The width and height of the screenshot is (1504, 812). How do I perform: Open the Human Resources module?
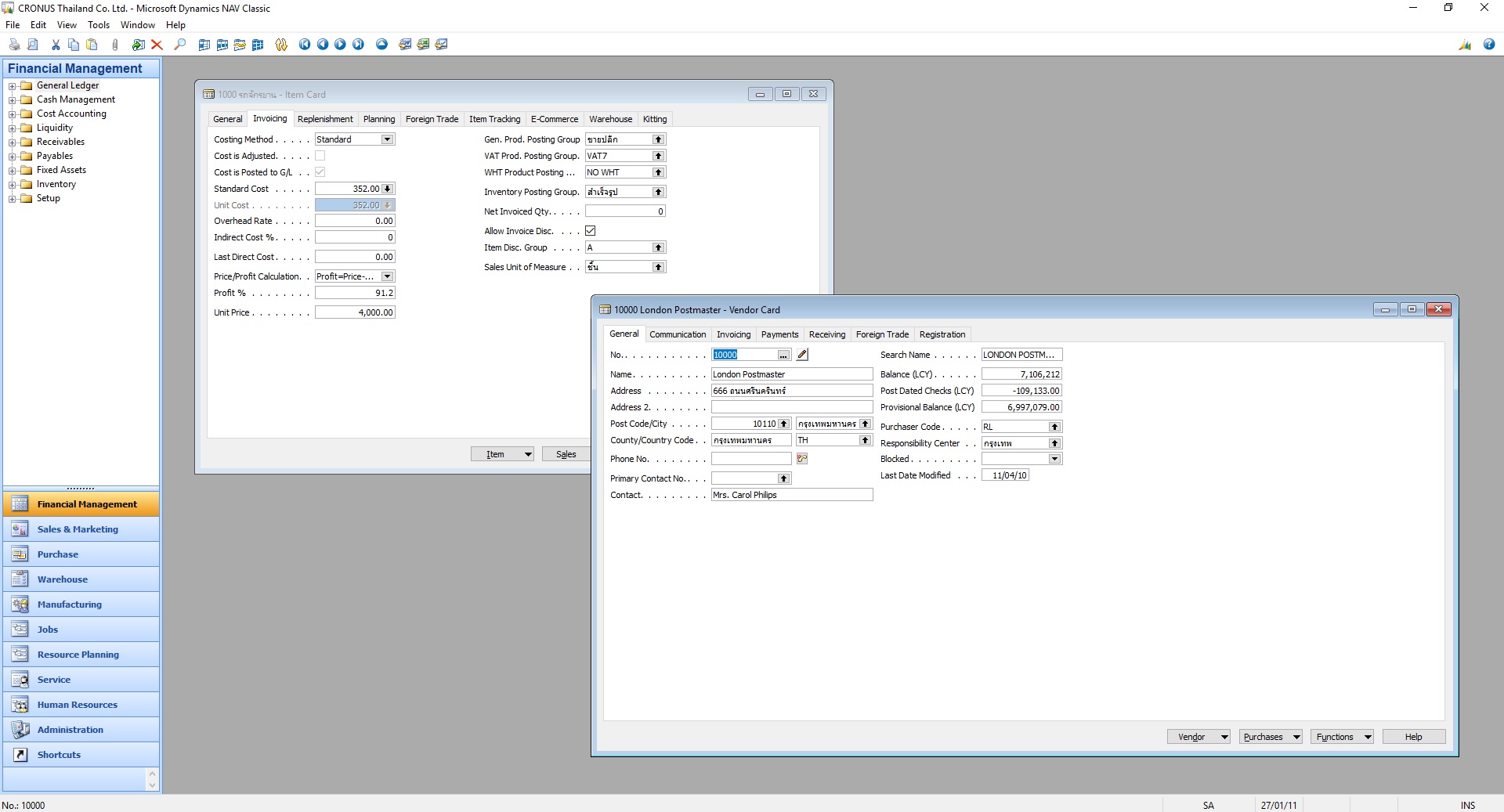click(x=81, y=705)
